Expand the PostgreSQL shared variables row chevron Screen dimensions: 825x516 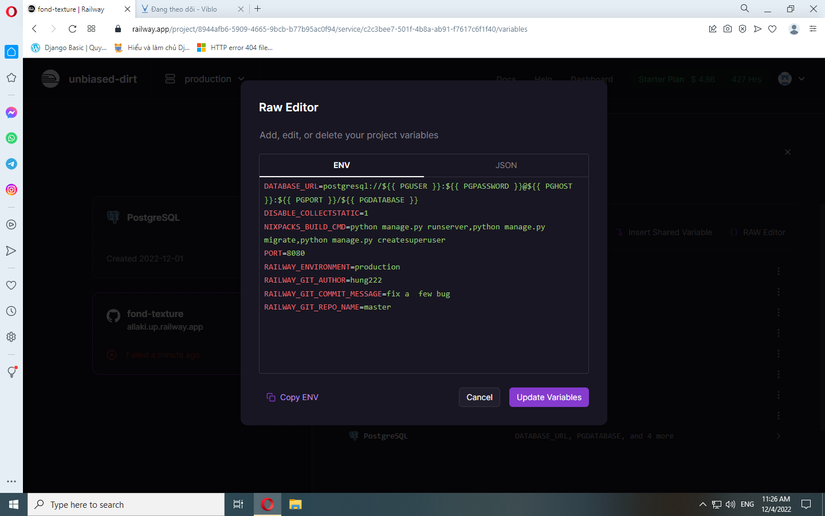778,436
